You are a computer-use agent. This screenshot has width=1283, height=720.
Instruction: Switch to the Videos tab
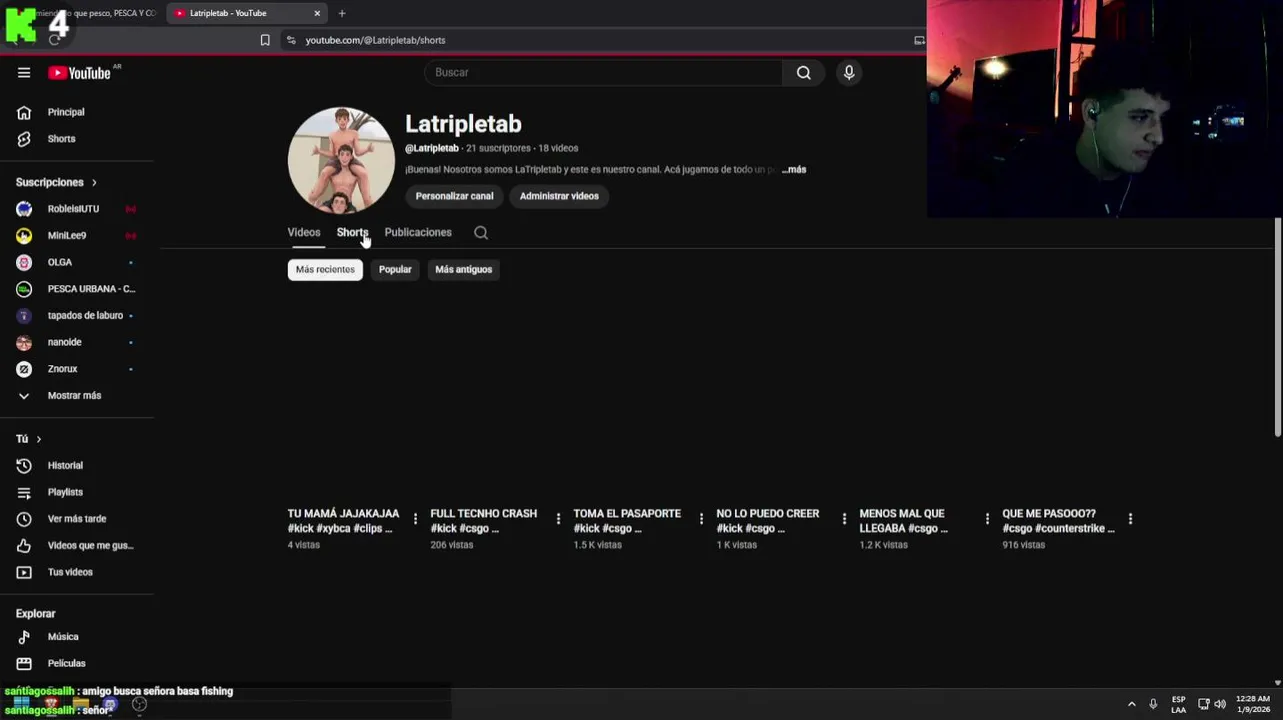point(304,232)
